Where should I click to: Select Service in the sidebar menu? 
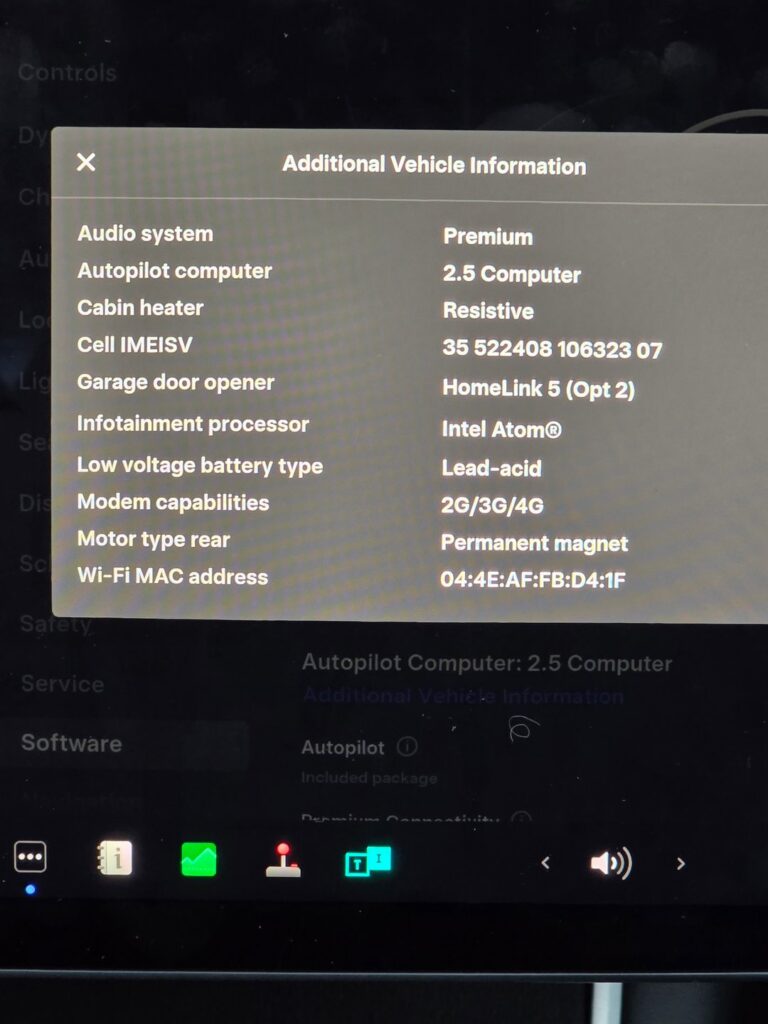coord(63,684)
